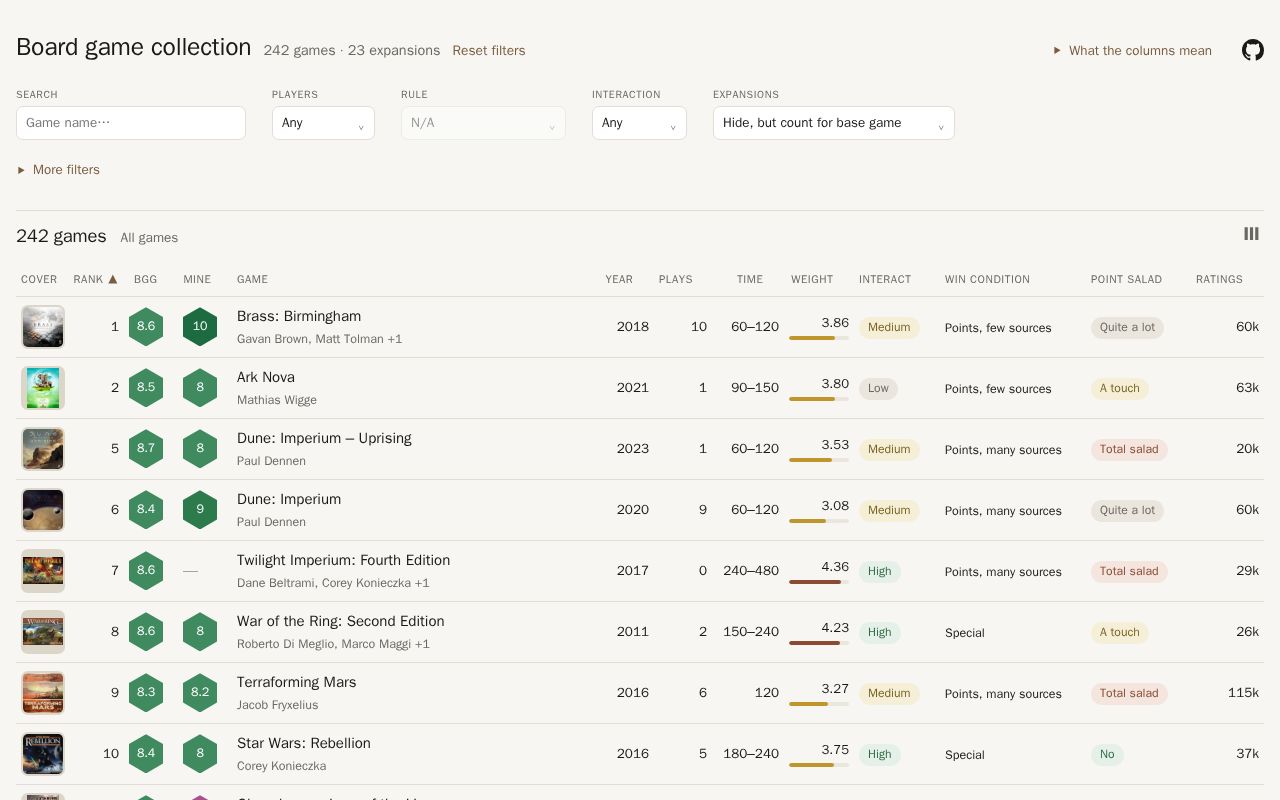Click Medium interaction badge for Brass: Birmingham
1280x800 pixels.
click(x=889, y=327)
